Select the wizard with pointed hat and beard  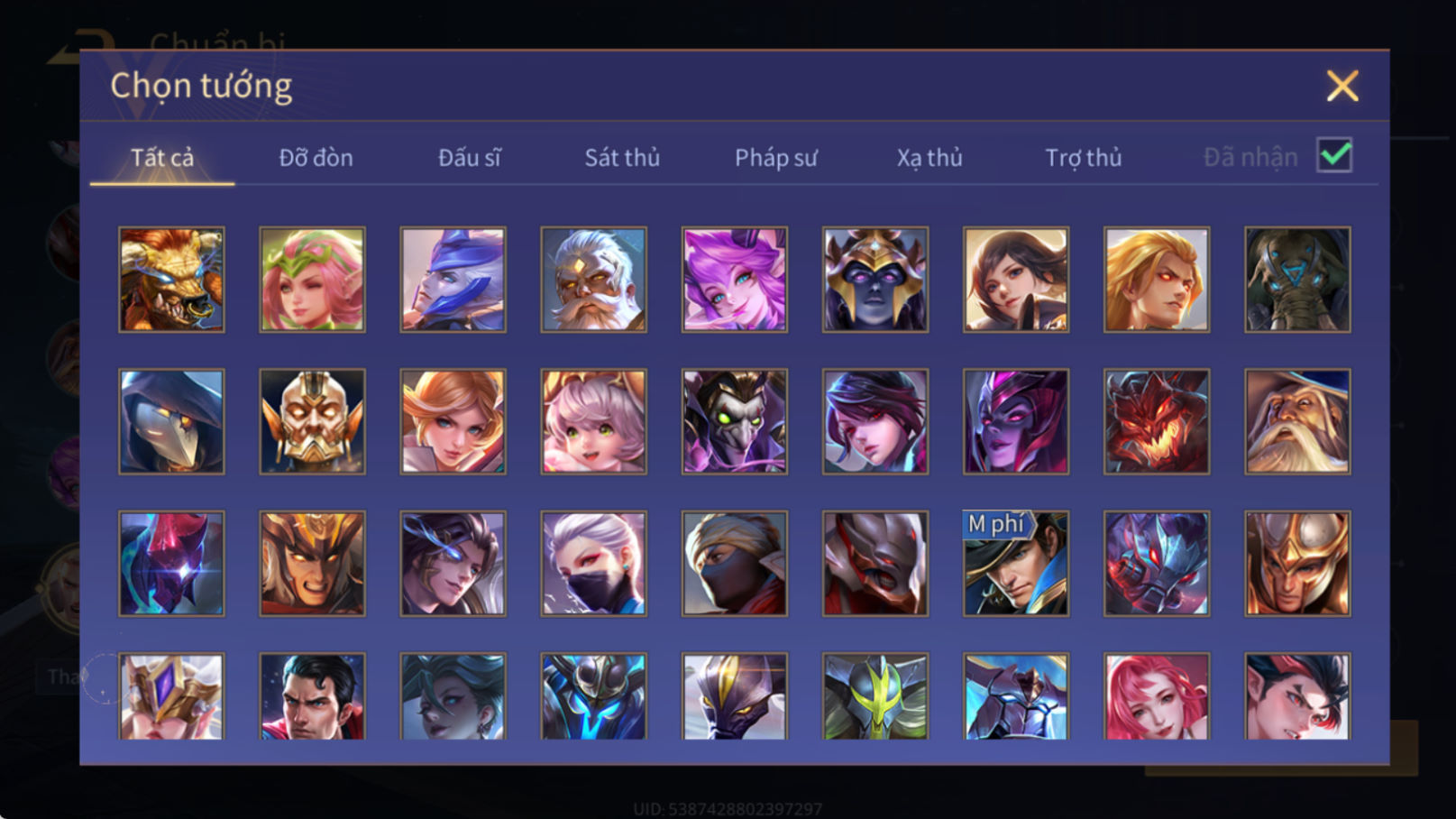(1297, 421)
